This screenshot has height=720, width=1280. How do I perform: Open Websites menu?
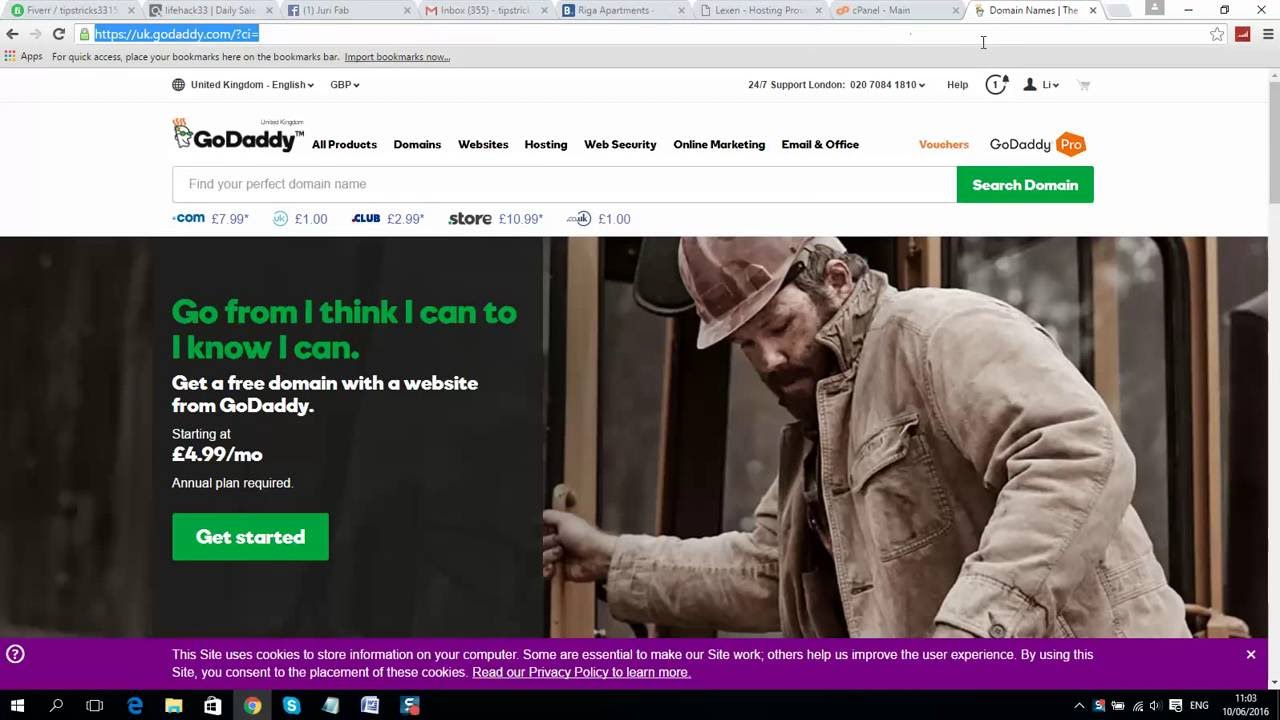pos(483,145)
